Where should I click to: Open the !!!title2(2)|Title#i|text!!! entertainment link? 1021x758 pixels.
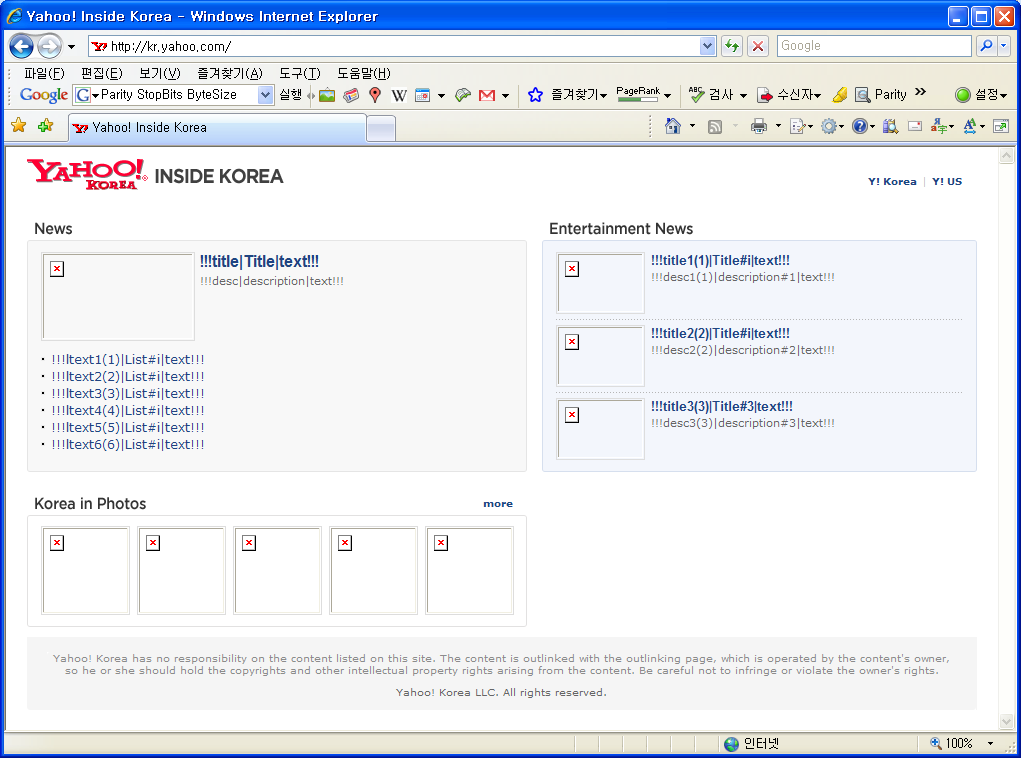720,333
